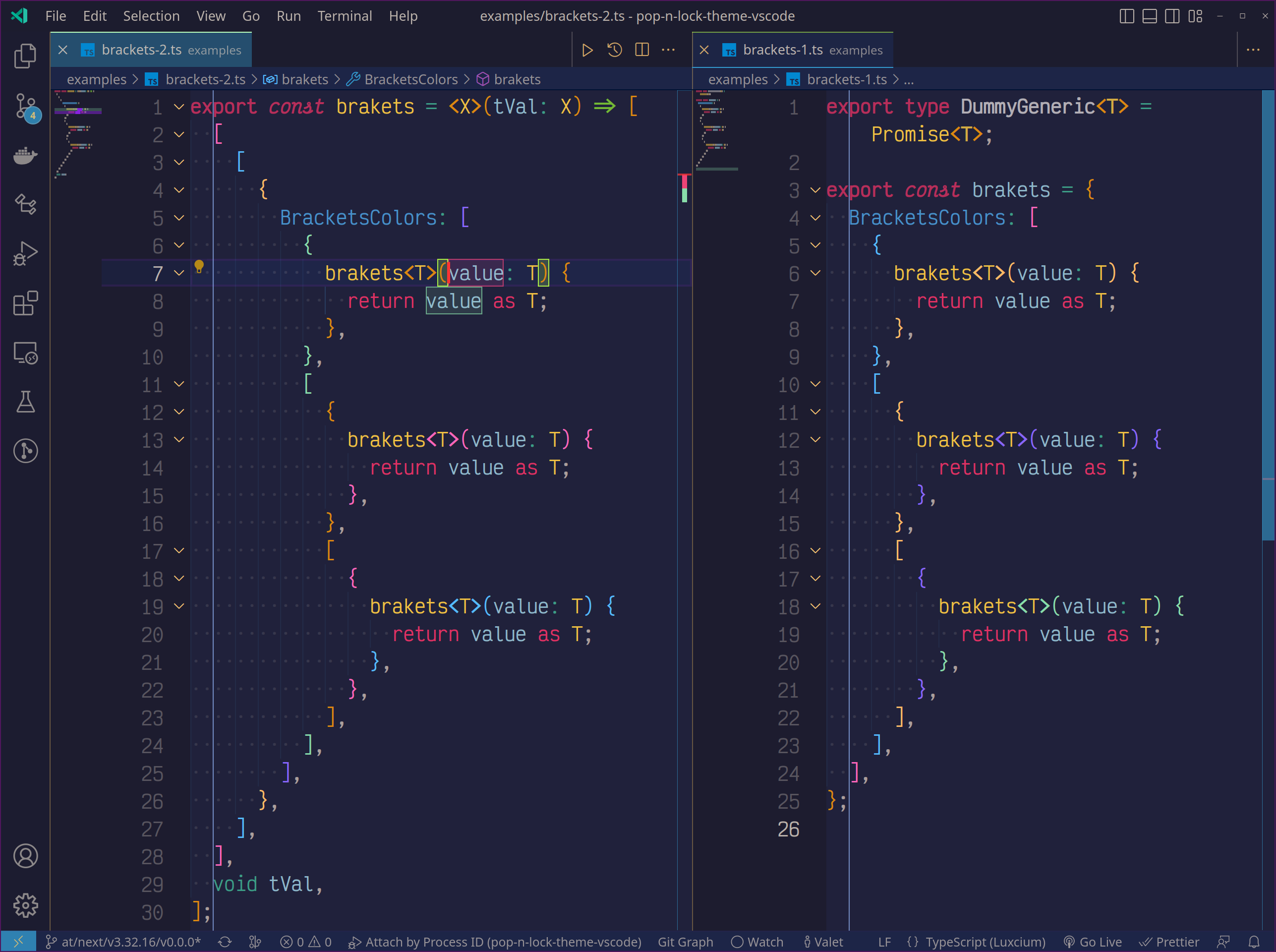This screenshot has width=1276, height=952.
Task: Open Run and Debug view
Action: click(x=25, y=253)
